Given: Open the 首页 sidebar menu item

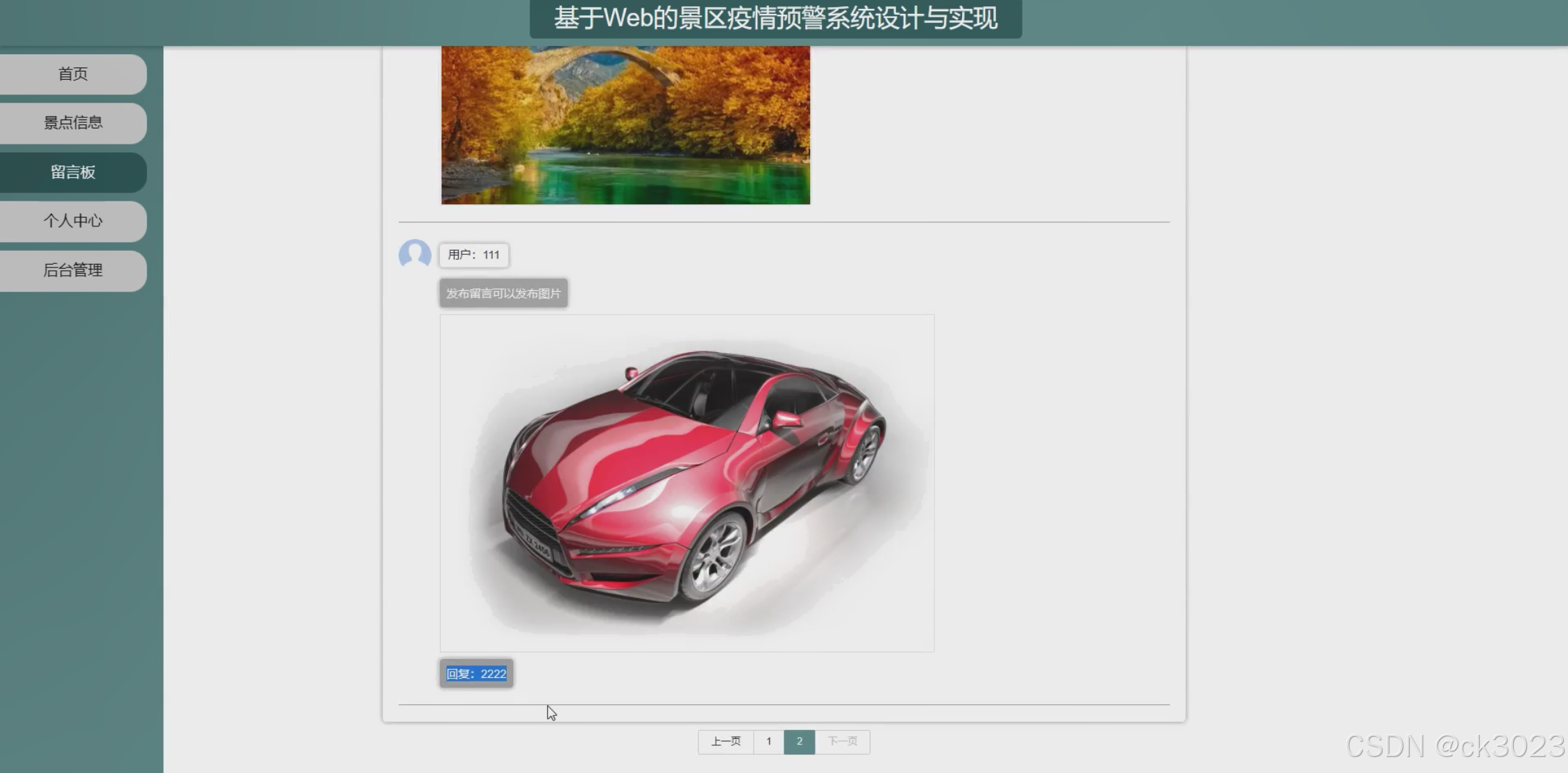Looking at the screenshot, I should click(73, 74).
